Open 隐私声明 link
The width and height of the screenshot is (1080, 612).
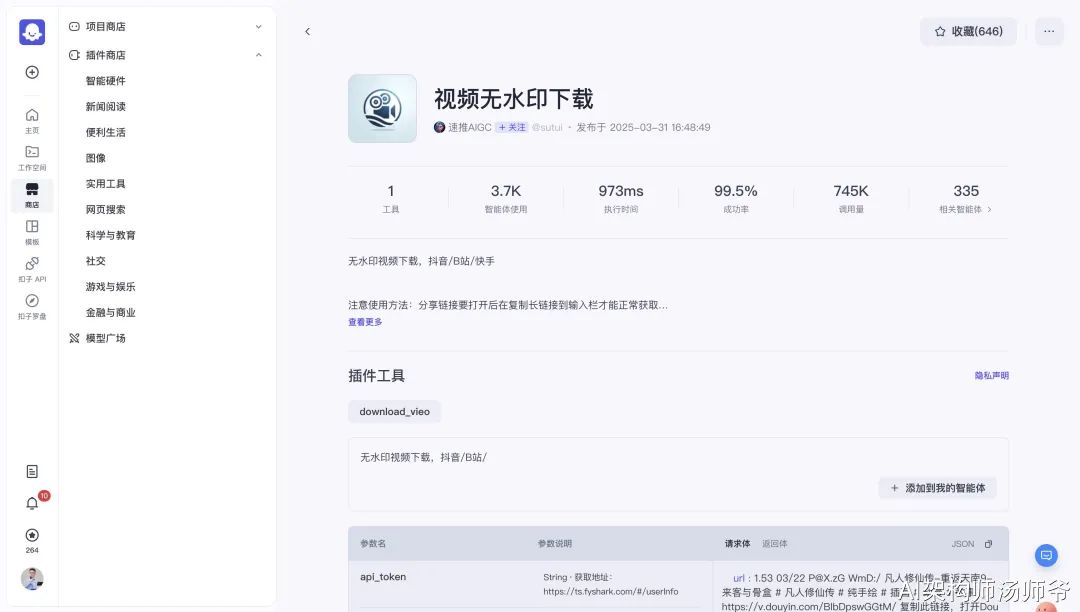[991, 376]
